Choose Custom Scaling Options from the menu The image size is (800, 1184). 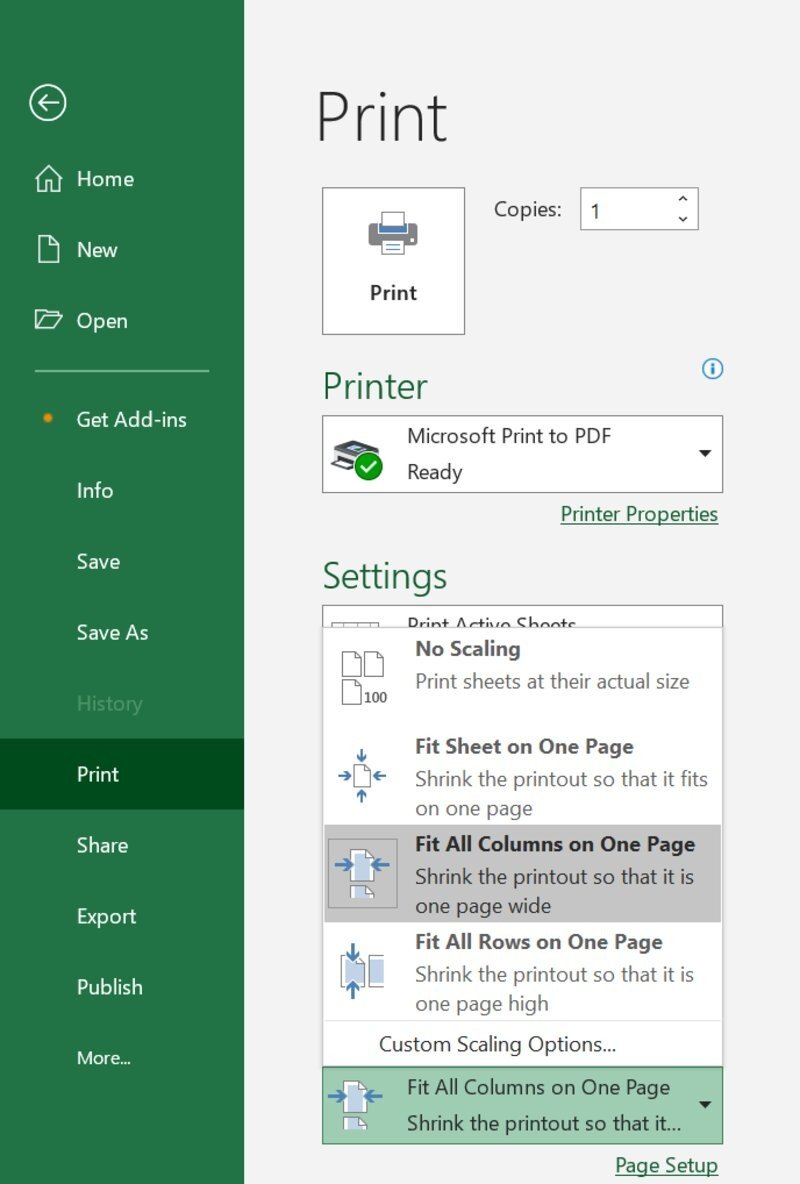499,1043
